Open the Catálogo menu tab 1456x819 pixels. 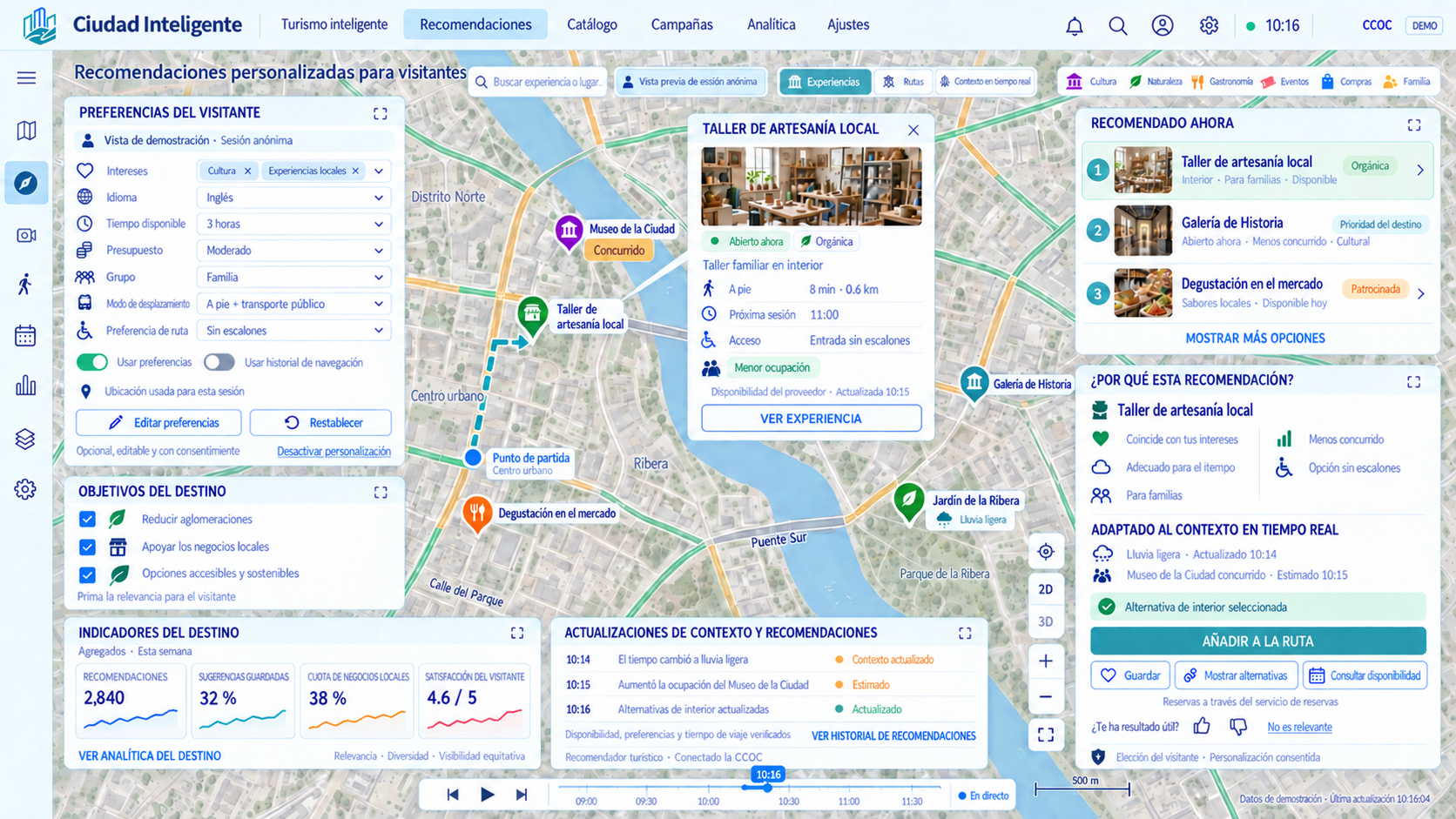coord(592,24)
